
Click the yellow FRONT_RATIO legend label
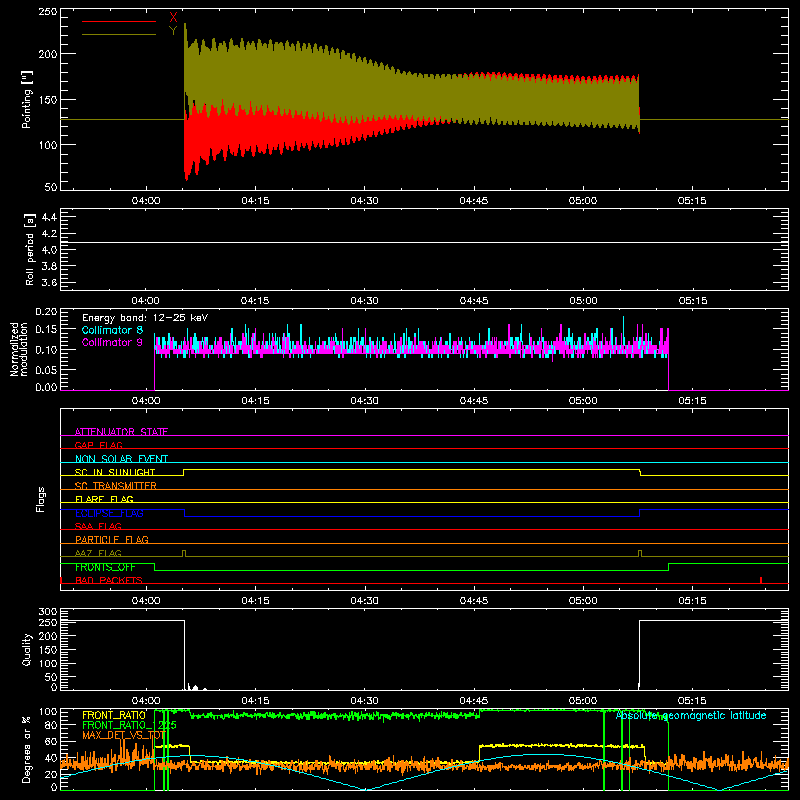tap(114, 715)
